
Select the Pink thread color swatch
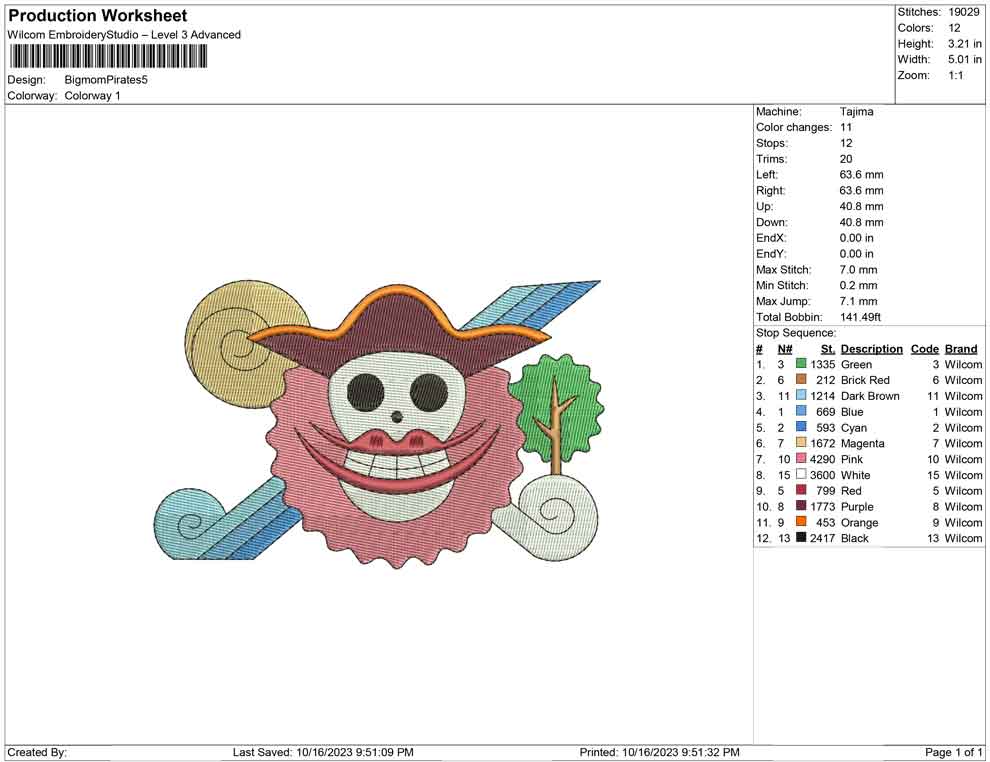pyautogui.click(x=801, y=459)
